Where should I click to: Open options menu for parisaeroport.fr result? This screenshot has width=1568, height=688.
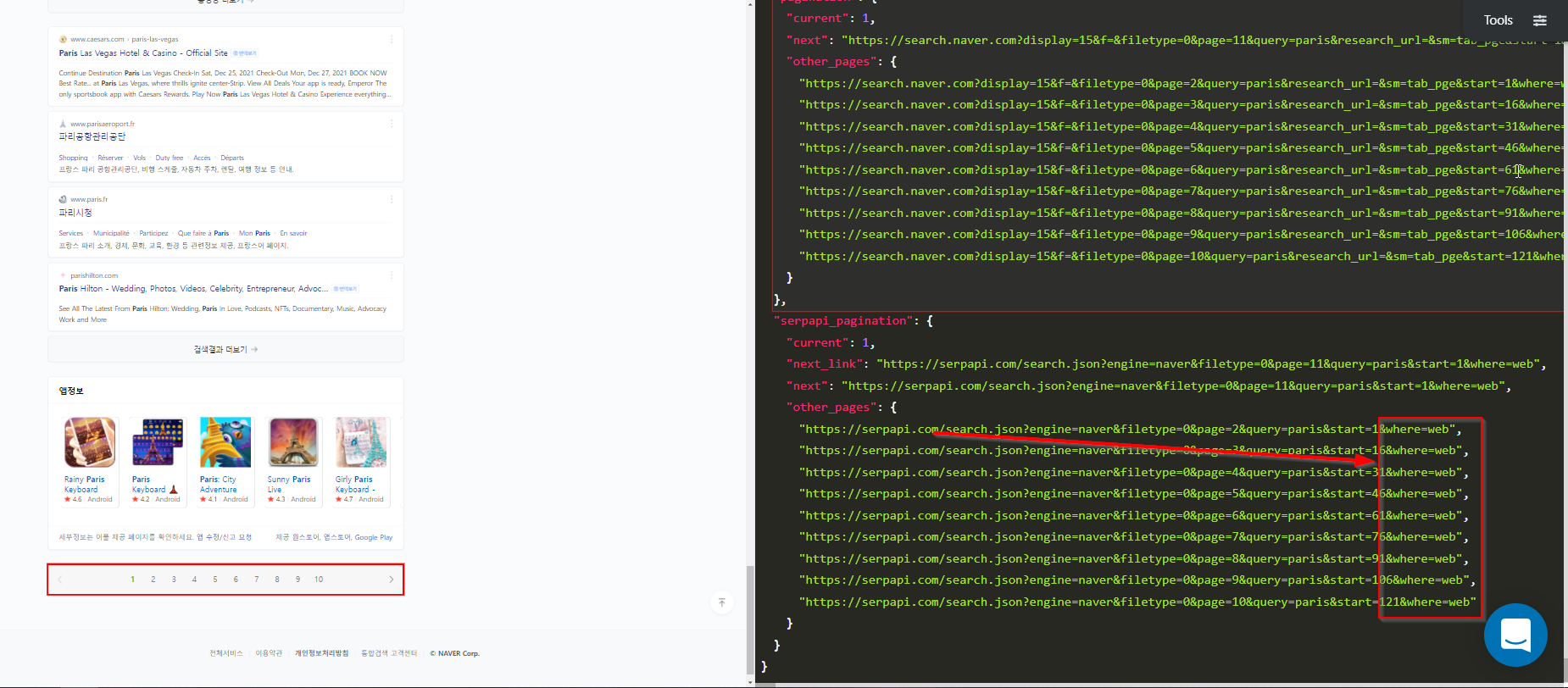pyautogui.click(x=392, y=124)
